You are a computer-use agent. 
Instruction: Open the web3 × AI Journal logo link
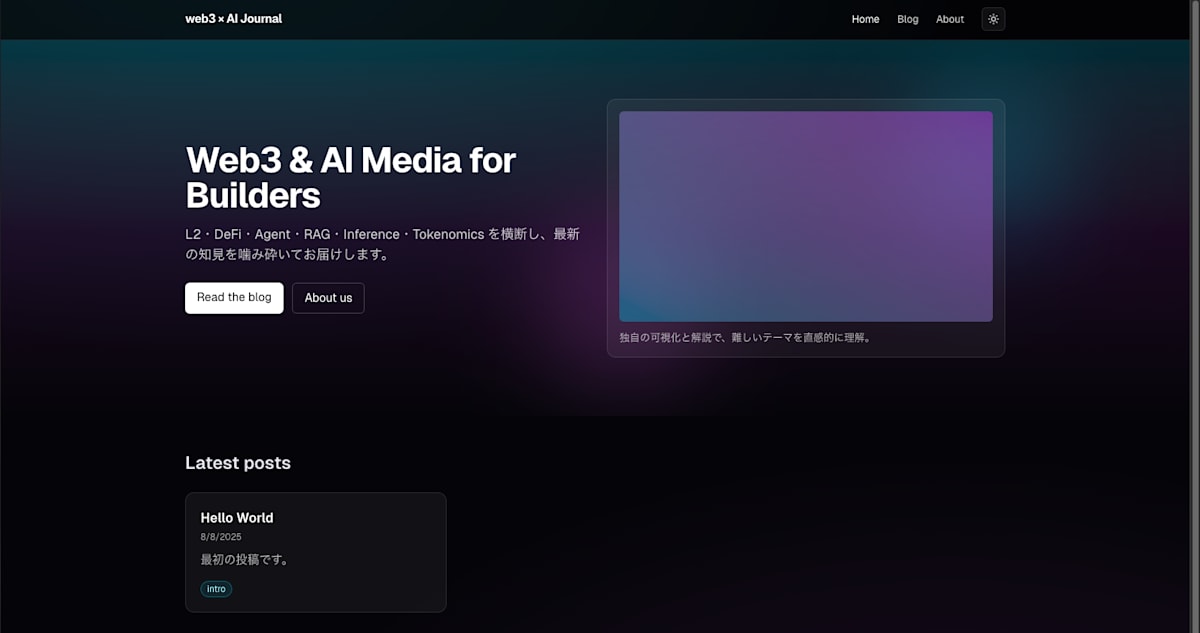coord(234,19)
